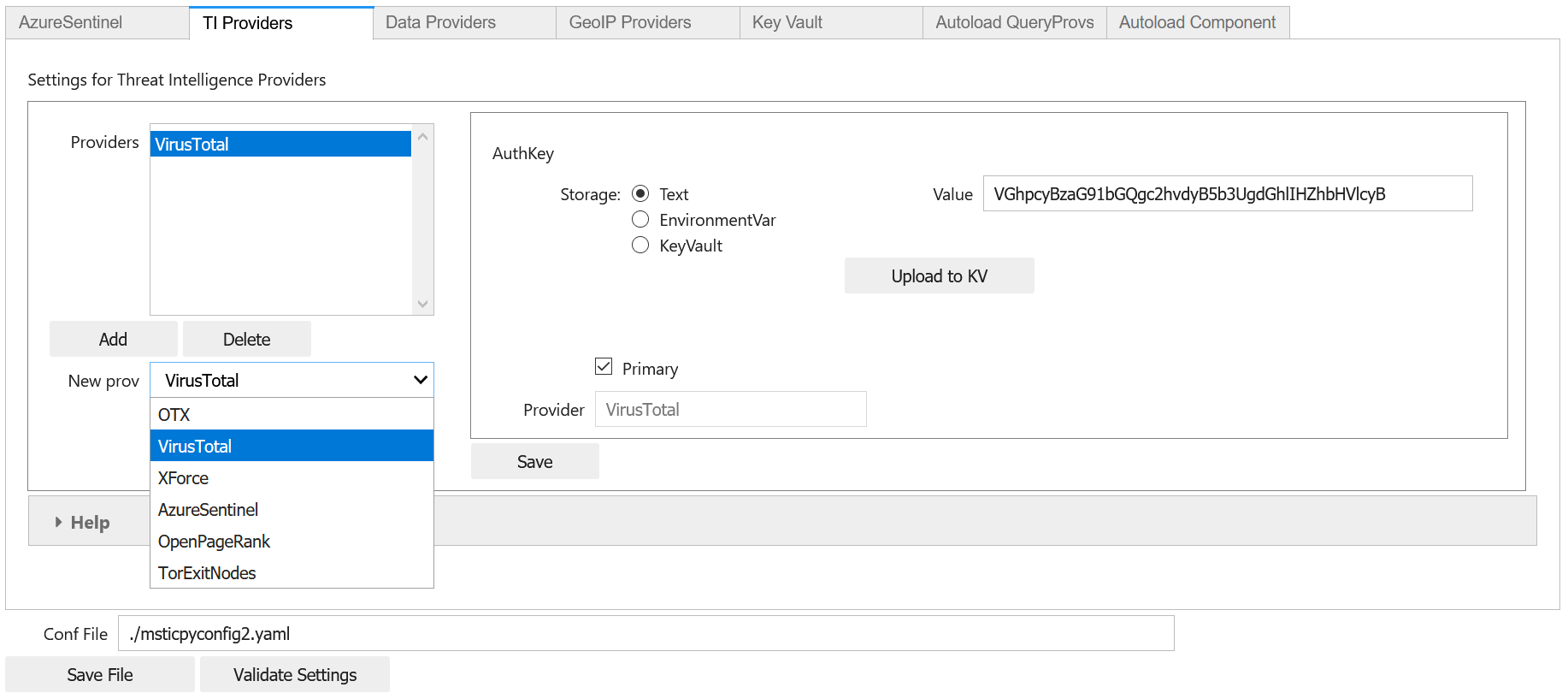Select AzureSentinel from the dropdown list
The width and height of the screenshot is (1568, 693).
292,509
